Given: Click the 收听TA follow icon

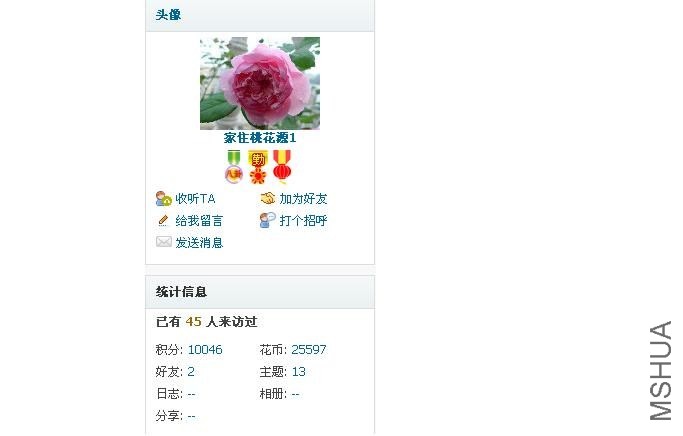Looking at the screenshot, I should [164, 199].
